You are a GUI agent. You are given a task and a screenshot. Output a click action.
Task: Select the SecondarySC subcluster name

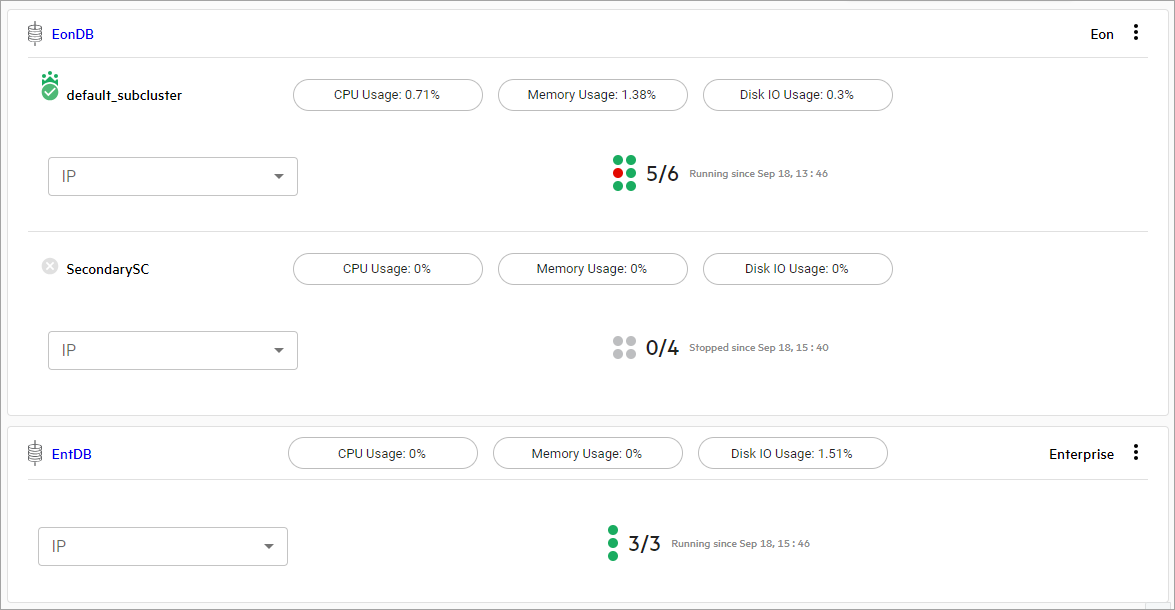(x=108, y=269)
